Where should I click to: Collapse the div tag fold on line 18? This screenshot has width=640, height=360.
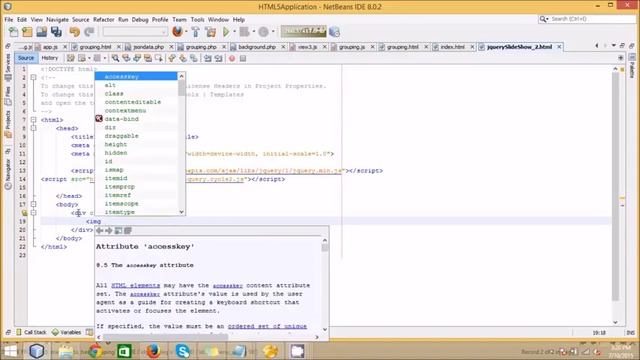click(33, 213)
